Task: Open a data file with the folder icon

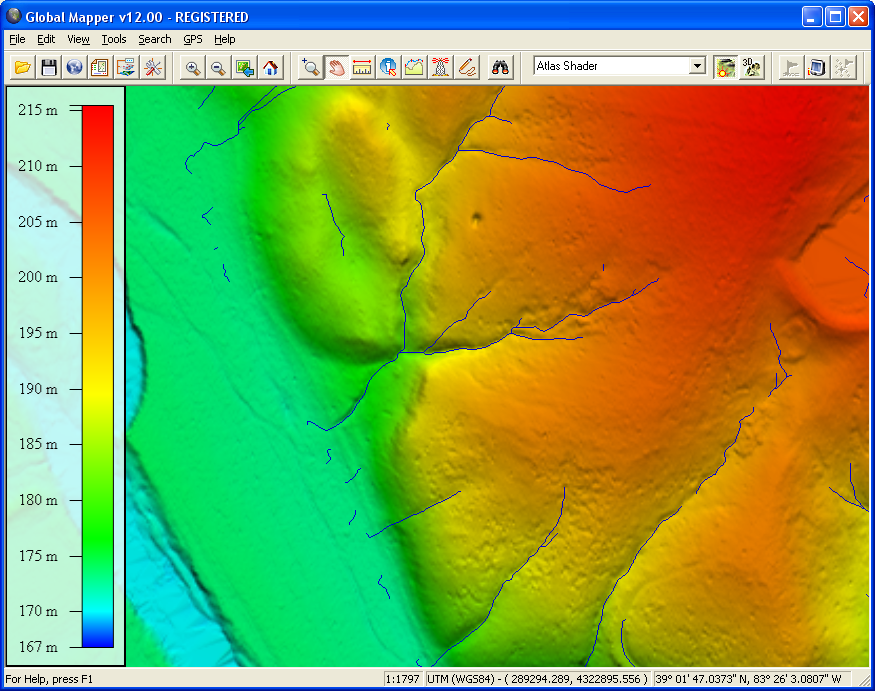Action: (x=22, y=67)
